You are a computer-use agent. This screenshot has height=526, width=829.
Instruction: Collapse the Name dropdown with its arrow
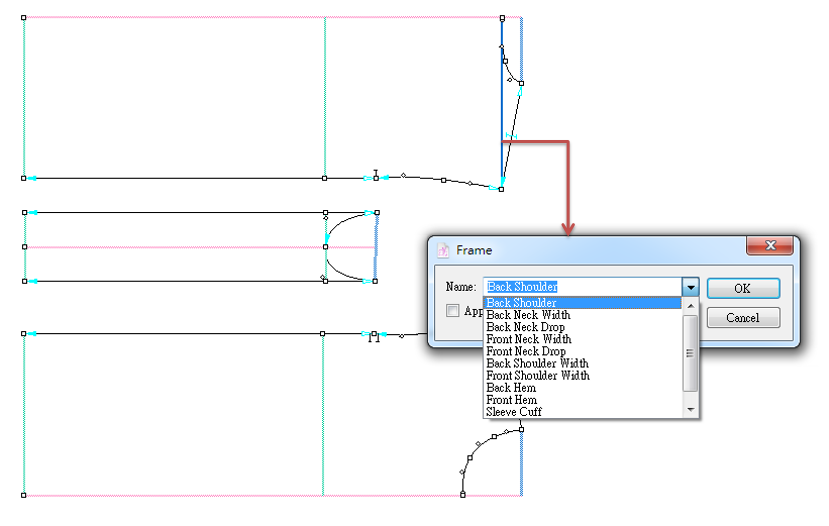click(x=690, y=287)
